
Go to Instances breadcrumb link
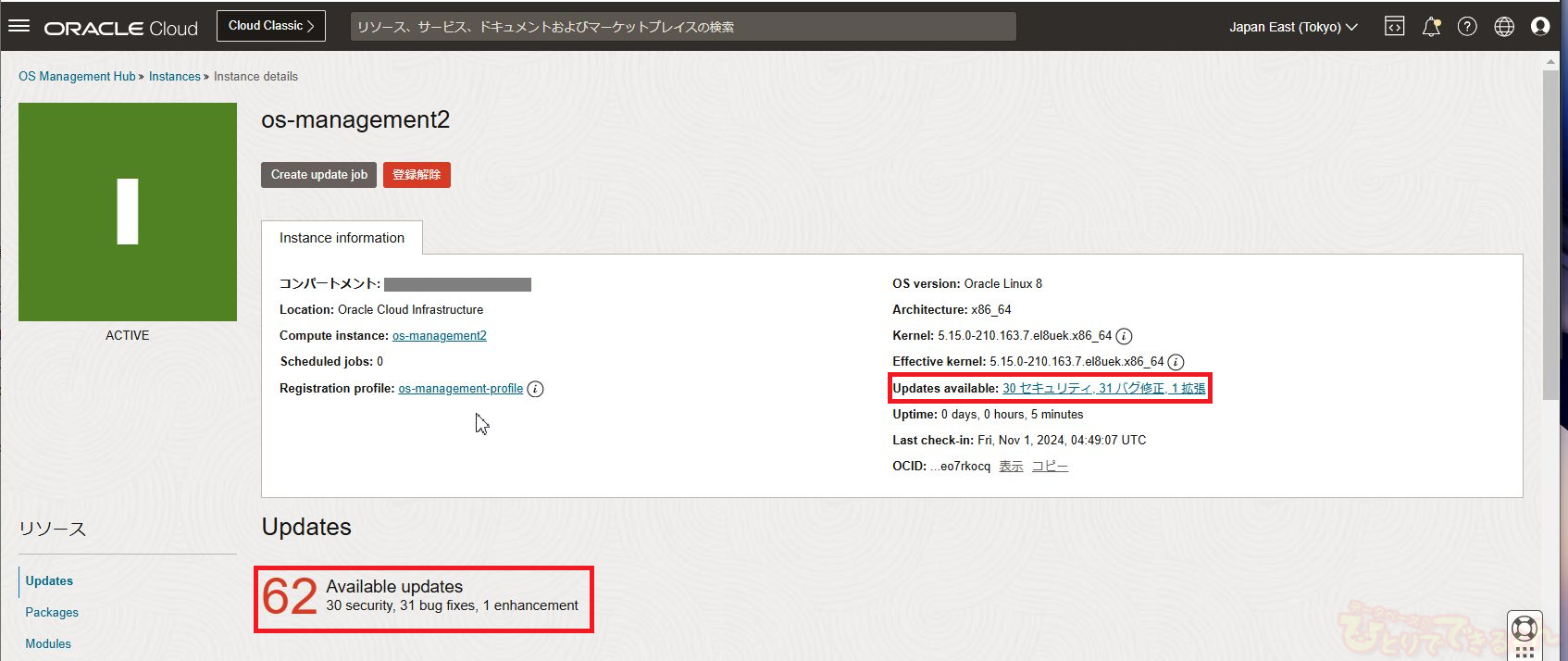(x=175, y=76)
